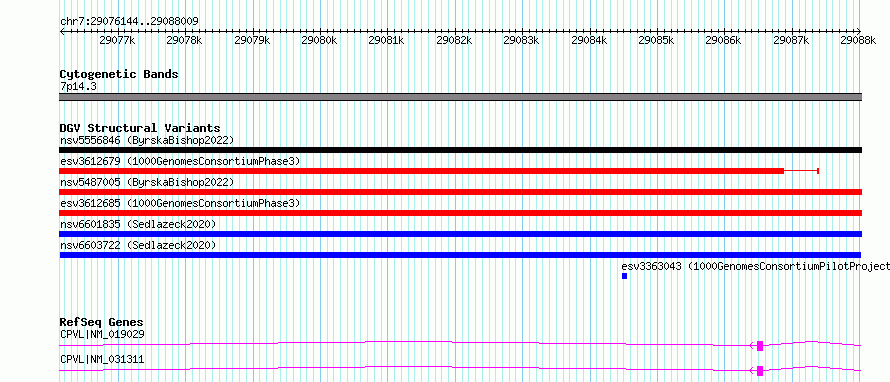The image size is (890, 382).
Task: Click the right arrowhead of the coordinate ruler
Action: [x=859, y=31]
